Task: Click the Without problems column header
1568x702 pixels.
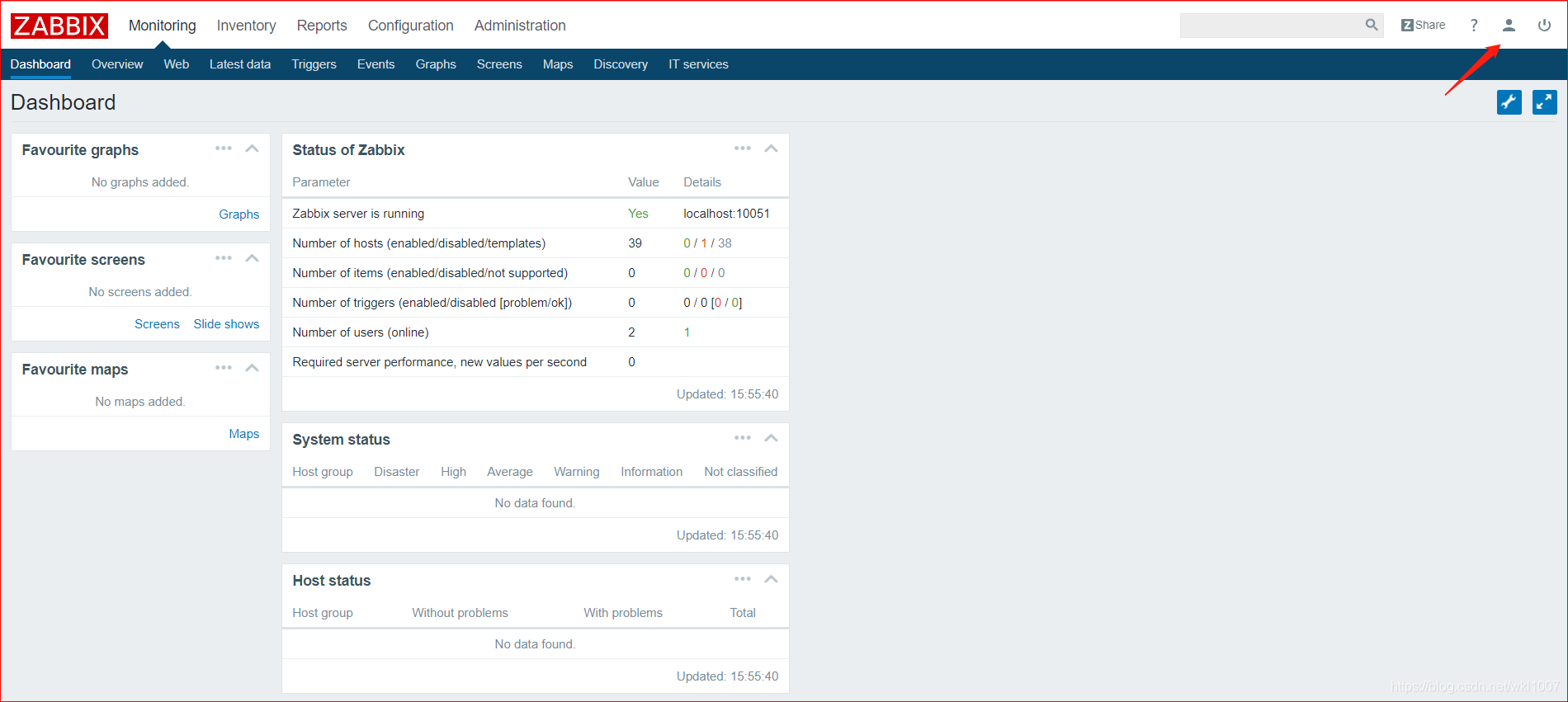Action: tap(460, 613)
